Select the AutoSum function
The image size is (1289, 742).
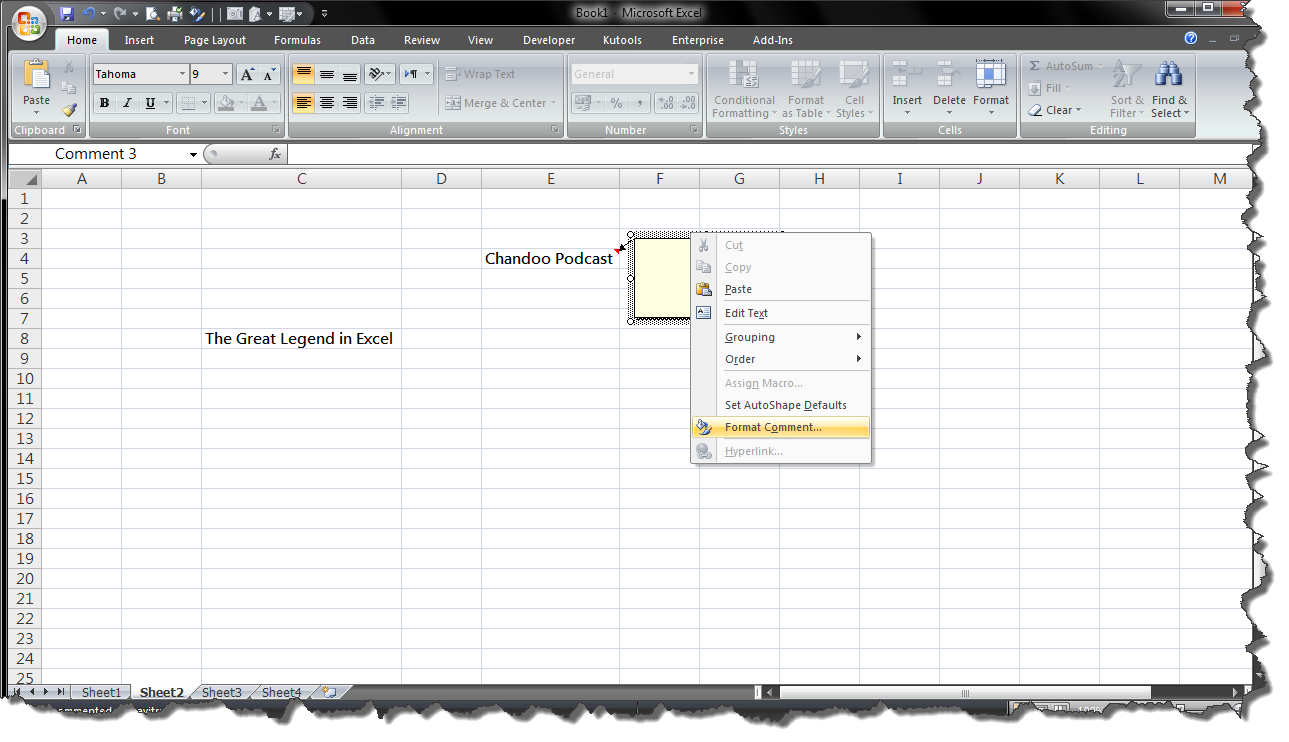[x=1059, y=65]
